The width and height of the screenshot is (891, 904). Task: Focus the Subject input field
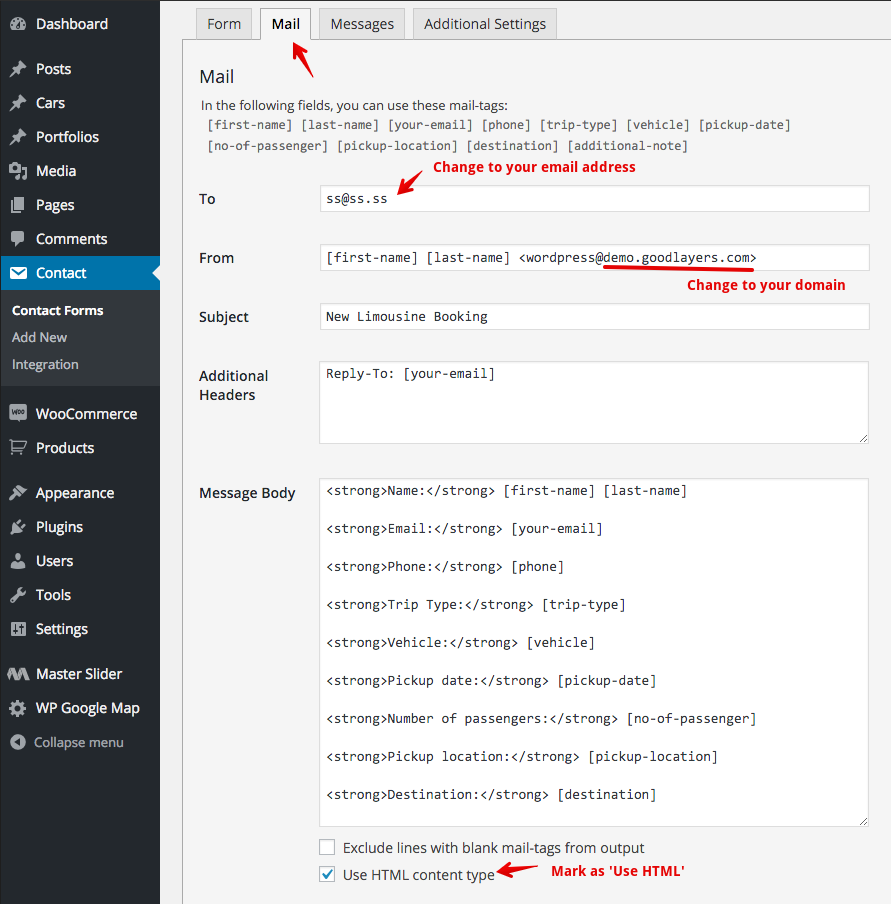click(x=595, y=317)
